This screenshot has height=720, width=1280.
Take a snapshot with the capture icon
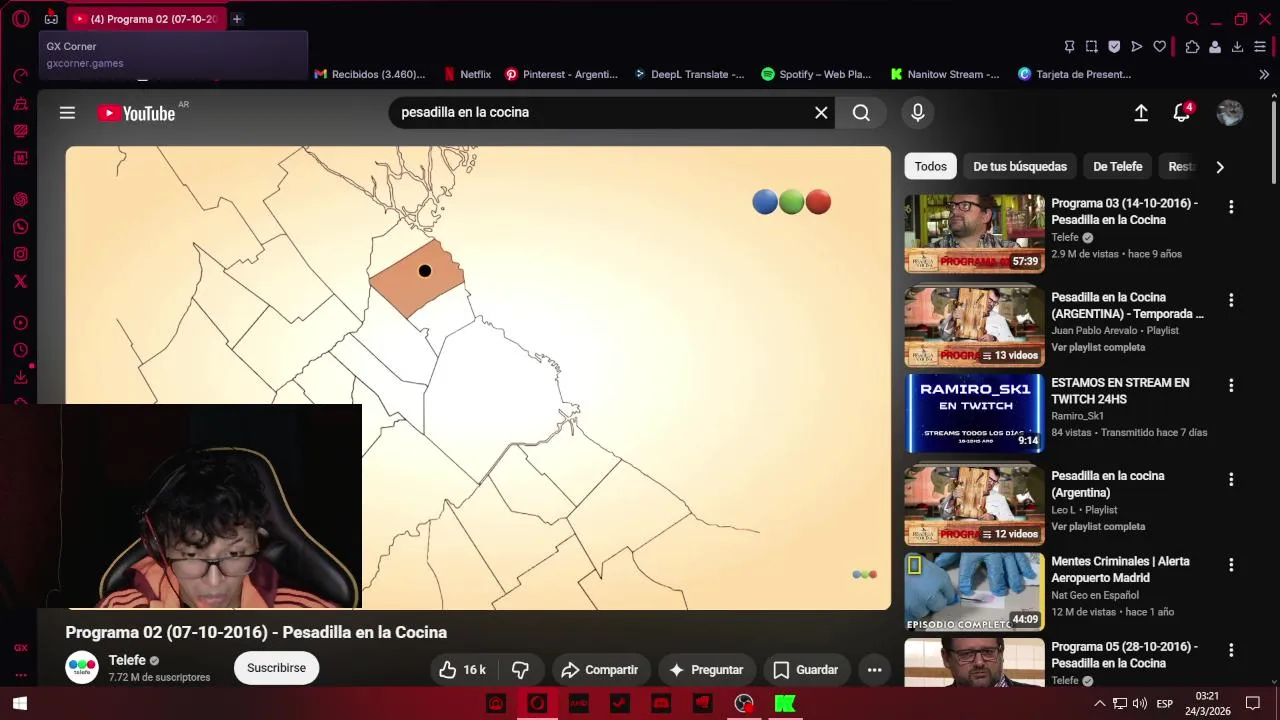[x=1092, y=46]
